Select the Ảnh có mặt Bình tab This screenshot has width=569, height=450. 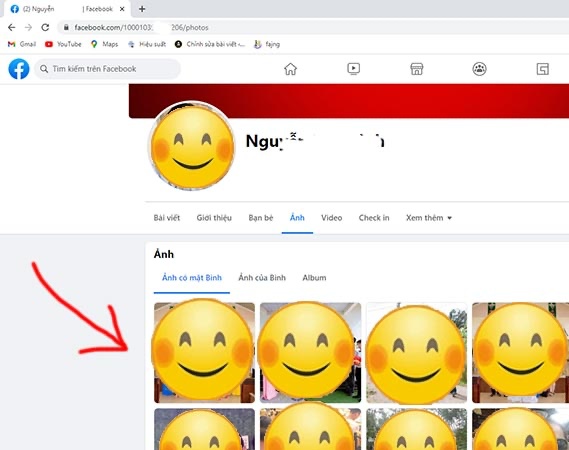tap(192, 278)
